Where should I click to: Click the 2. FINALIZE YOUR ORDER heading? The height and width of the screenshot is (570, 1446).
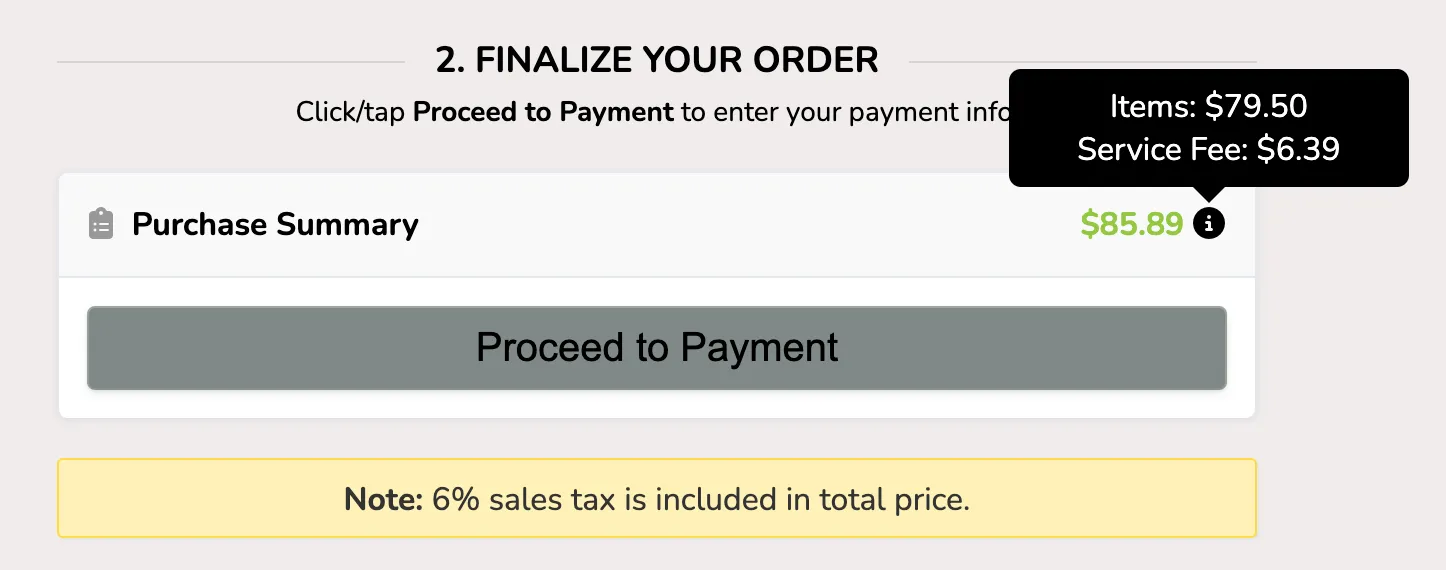click(x=657, y=60)
